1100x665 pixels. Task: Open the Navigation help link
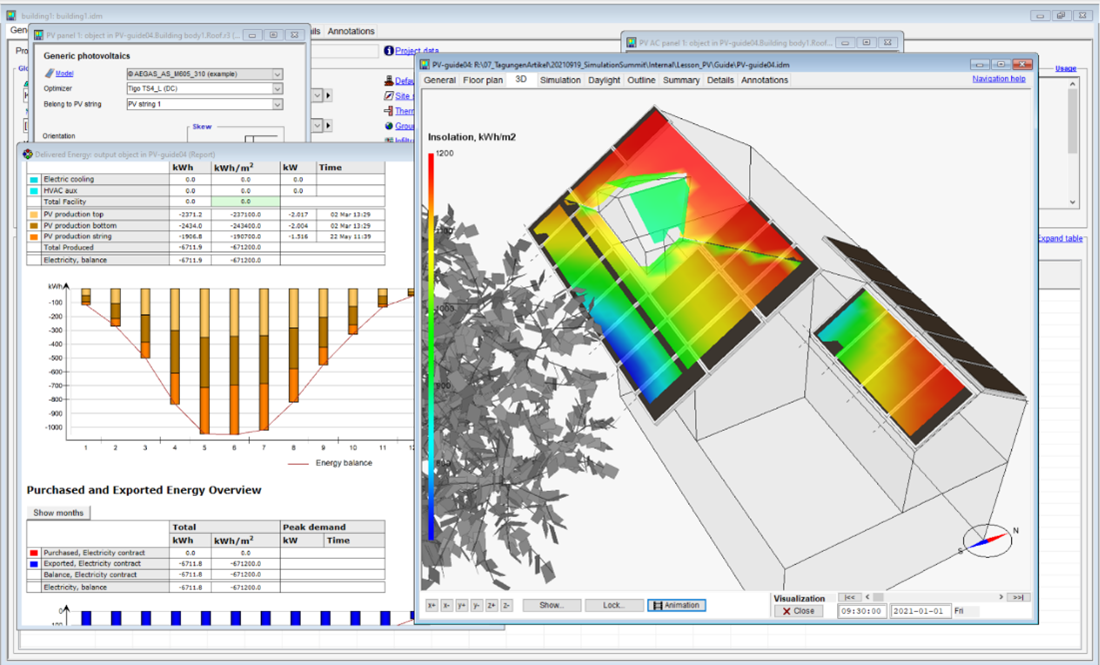tap(998, 79)
